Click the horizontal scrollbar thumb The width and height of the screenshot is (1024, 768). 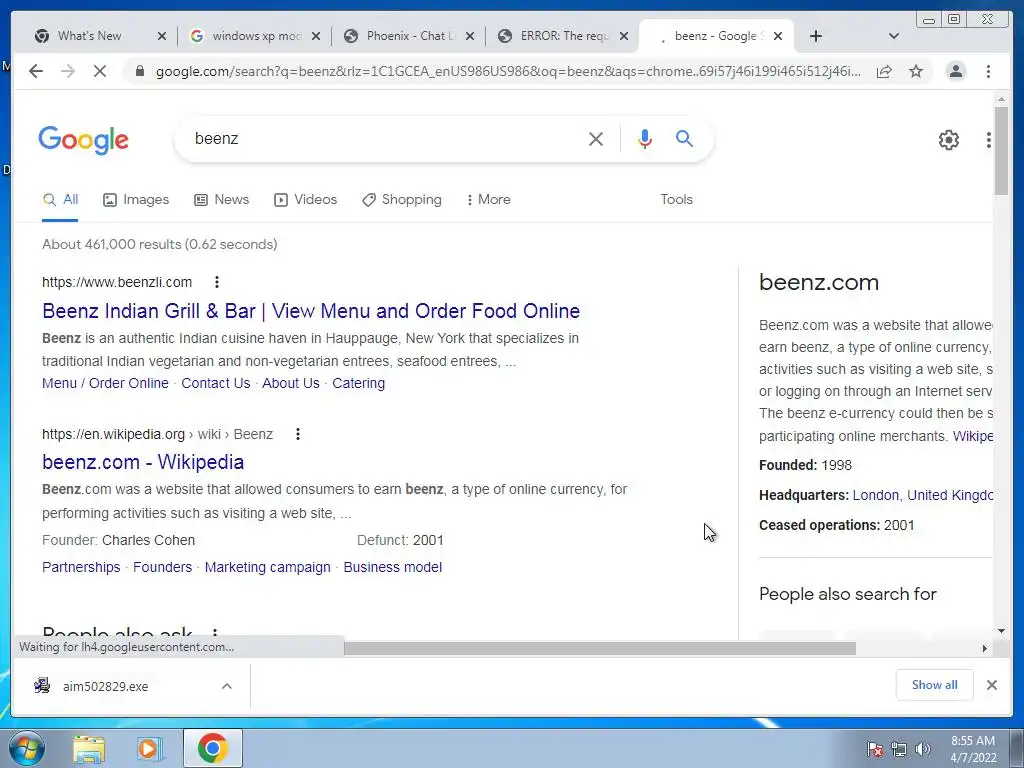tap(600, 648)
